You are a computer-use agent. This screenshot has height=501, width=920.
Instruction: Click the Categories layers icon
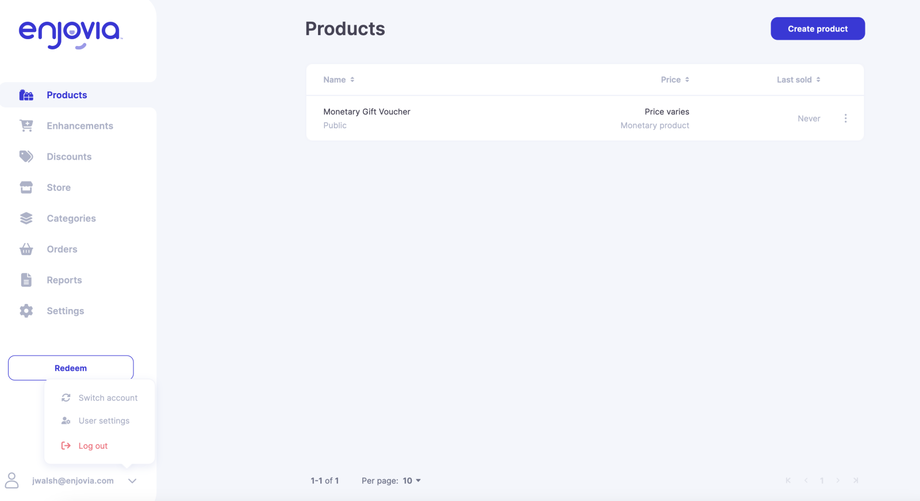pos(26,218)
